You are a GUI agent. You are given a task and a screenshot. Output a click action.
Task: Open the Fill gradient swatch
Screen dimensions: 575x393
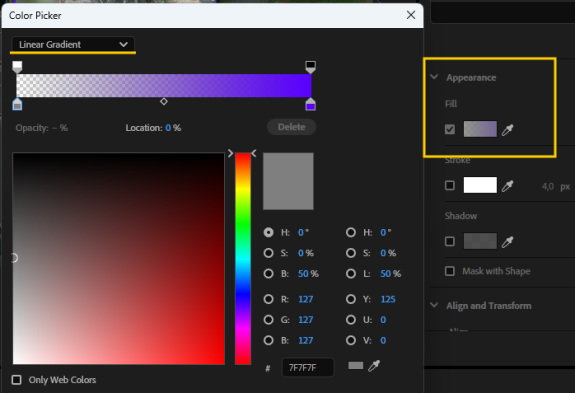(x=480, y=129)
